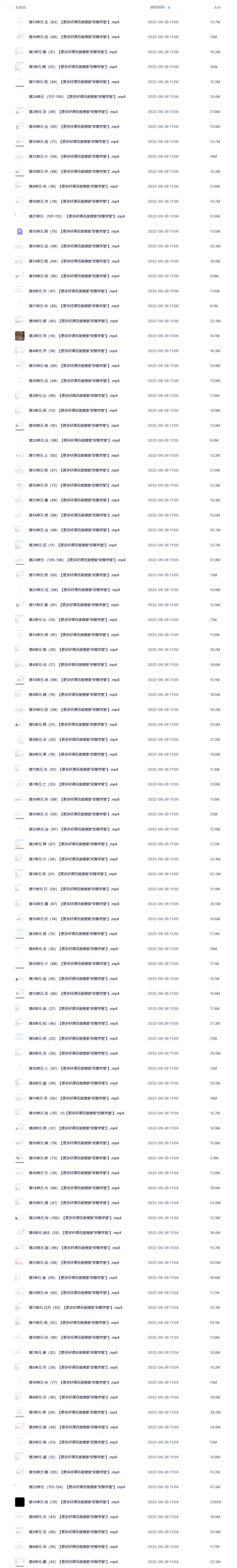Open file 第13单元 生 (63) mp4

74,22
